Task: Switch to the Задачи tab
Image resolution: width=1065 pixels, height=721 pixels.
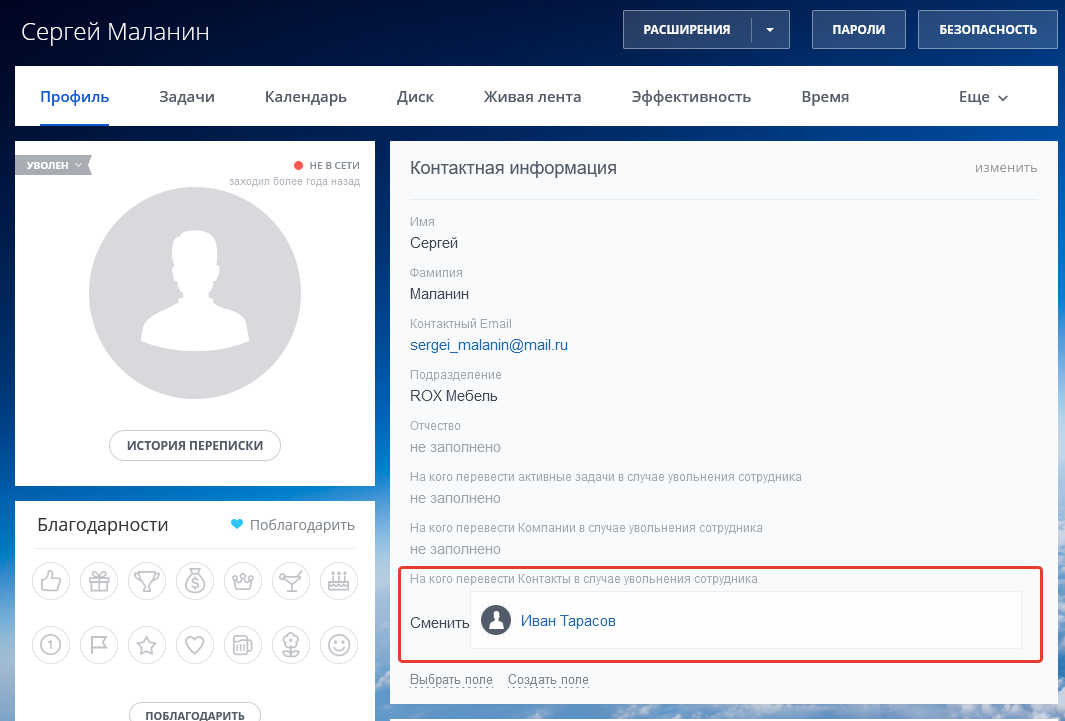Action: coord(187,97)
